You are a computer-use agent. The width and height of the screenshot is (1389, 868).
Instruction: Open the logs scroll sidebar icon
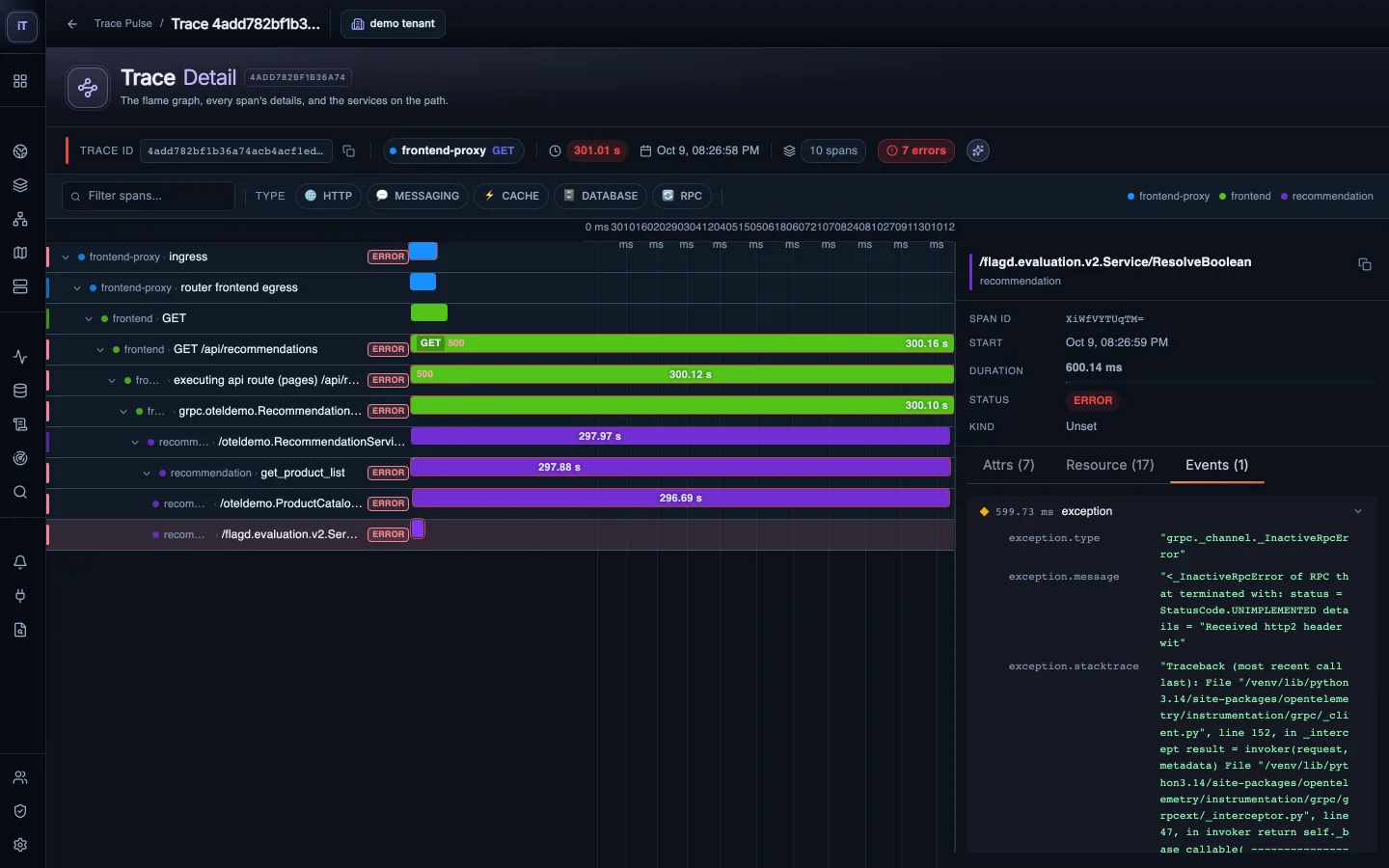[x=20, y=424]
